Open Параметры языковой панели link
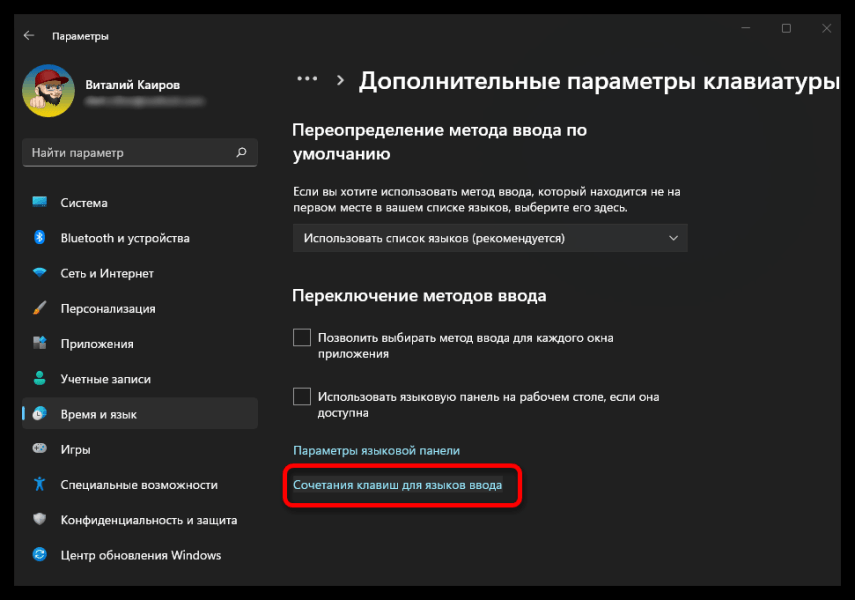 pos(376,450)
